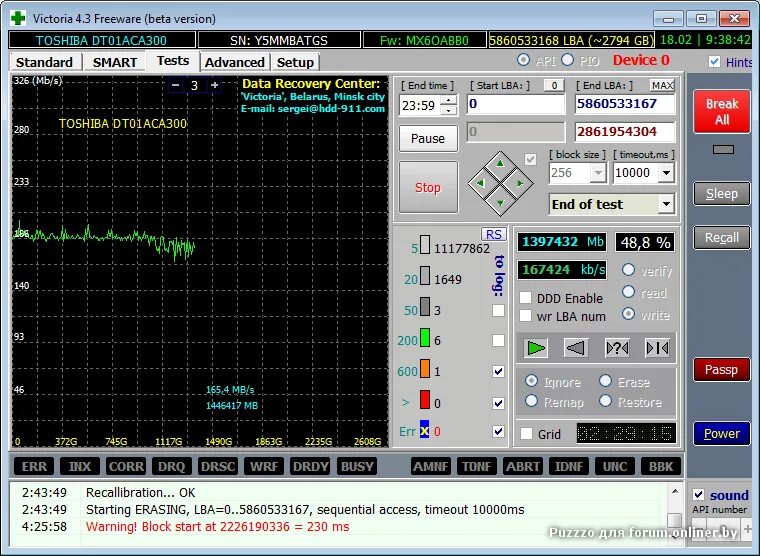Toggle log checkbox for 600 ms blocks
760x556 pixels.
pyautogui.click(x=498, y=371)
